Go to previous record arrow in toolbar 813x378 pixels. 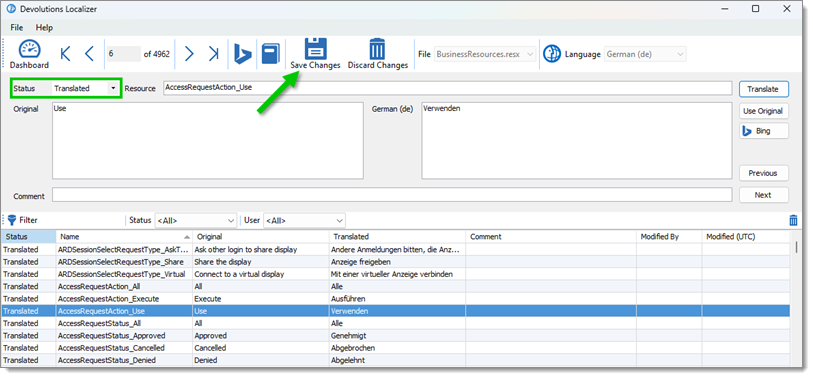(89, 53)
